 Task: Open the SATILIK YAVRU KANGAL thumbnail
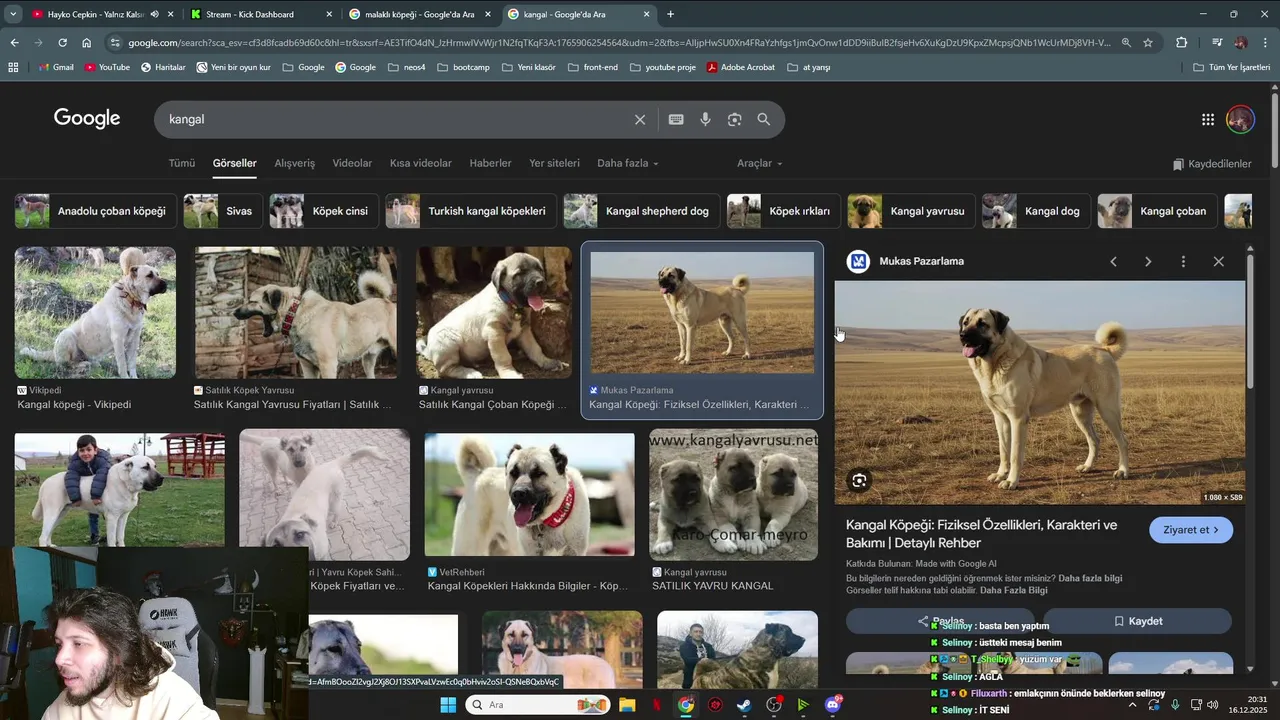tap(733, 495)
